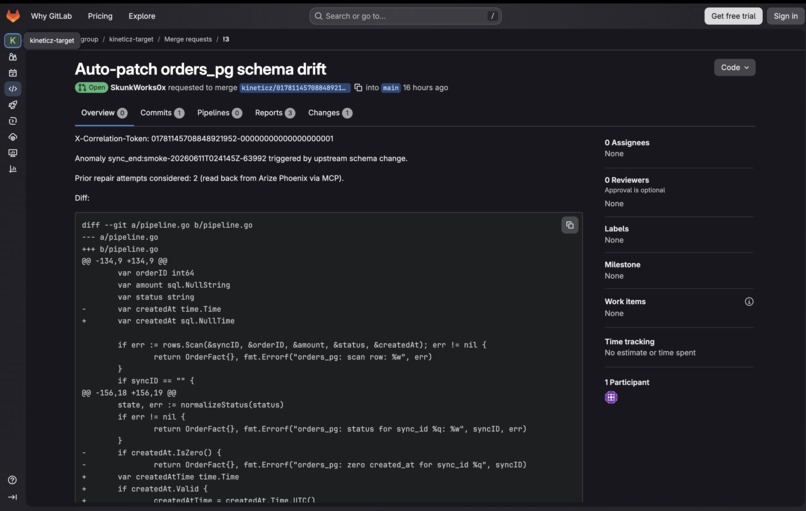Open the Analyze section chart icon
The image size is (806, 511).
pyautogui.click(x=13, y=169)
